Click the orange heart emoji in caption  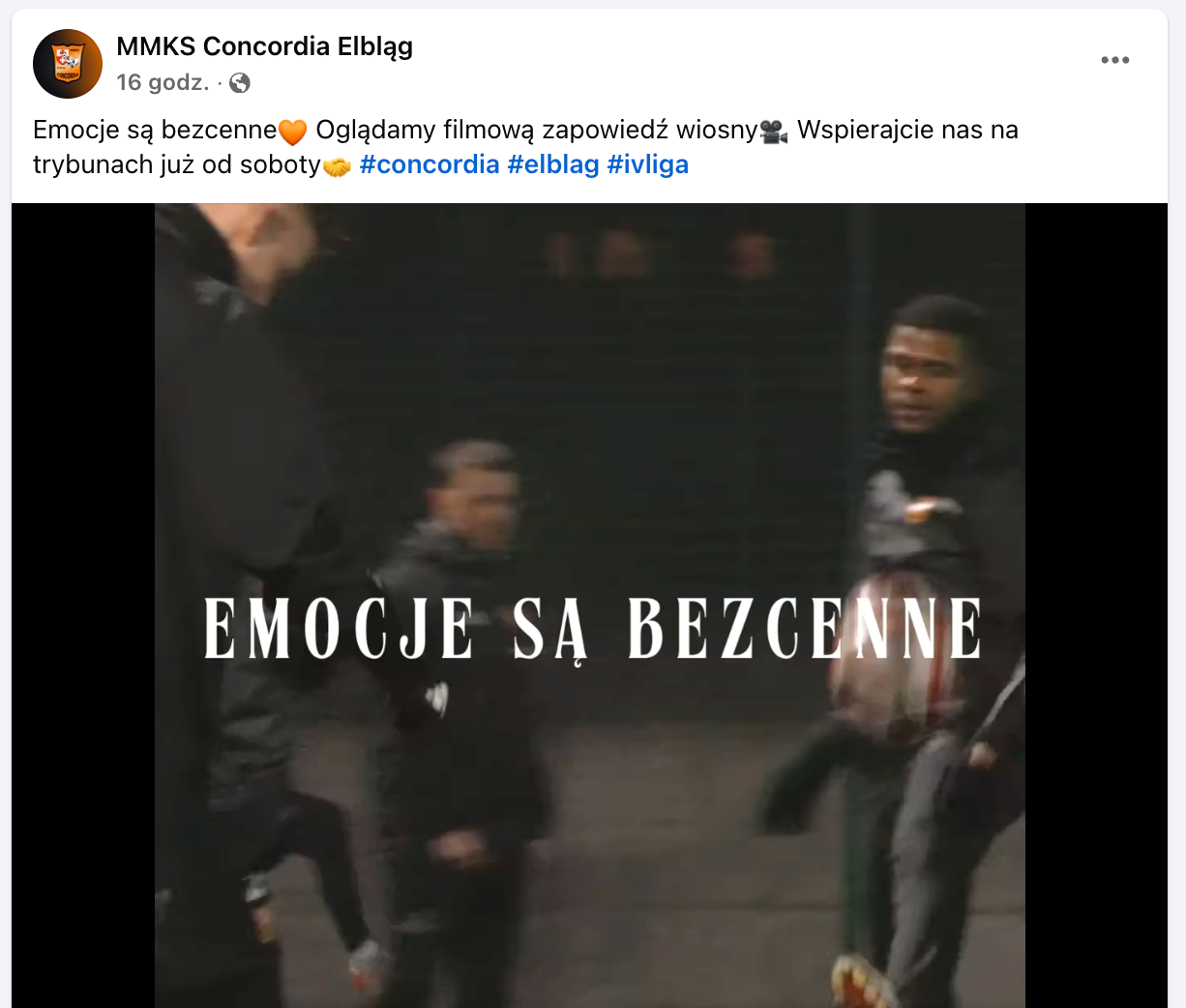(x=292, y=131)
